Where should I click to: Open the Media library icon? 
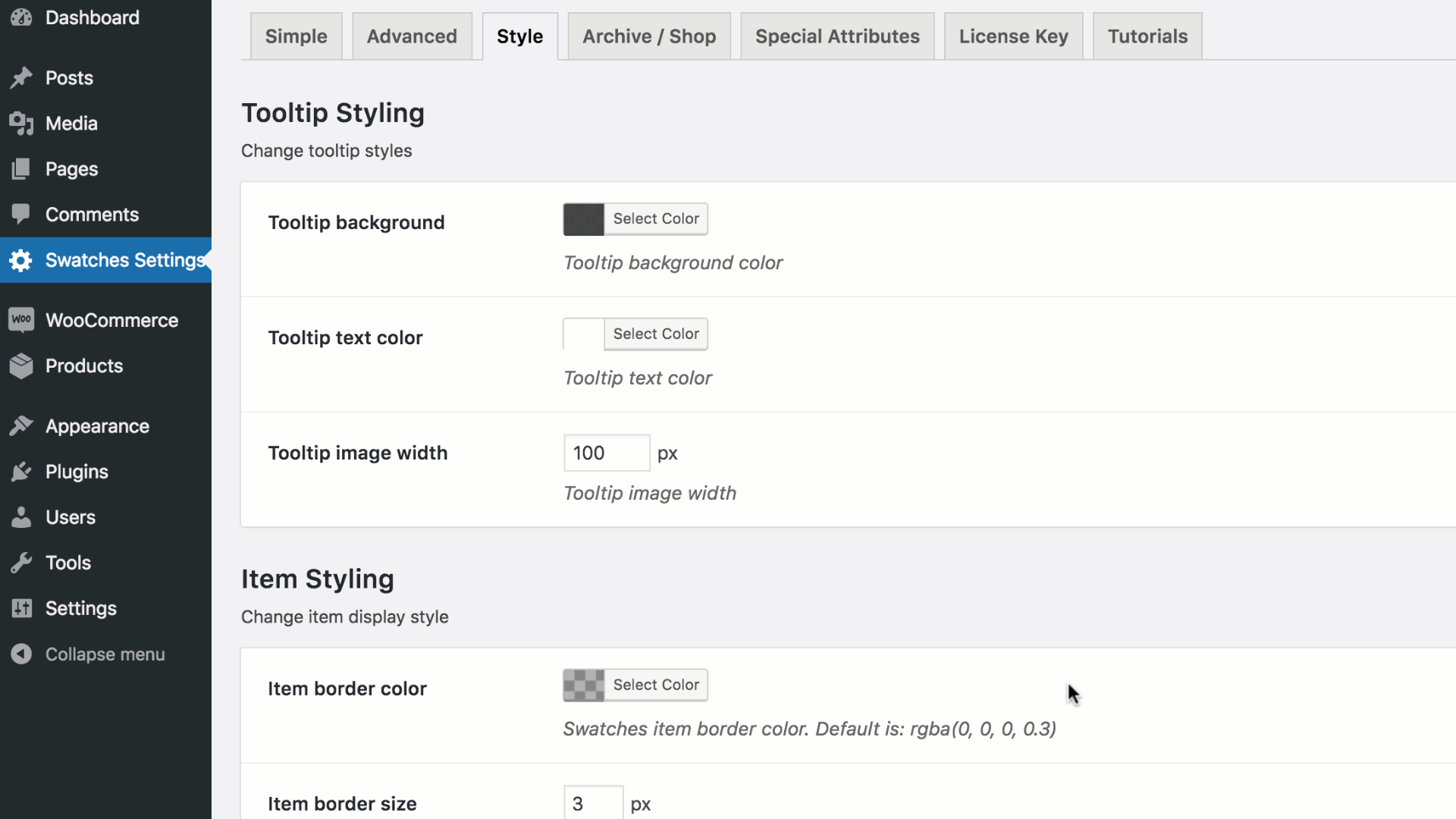click(21, 123)
